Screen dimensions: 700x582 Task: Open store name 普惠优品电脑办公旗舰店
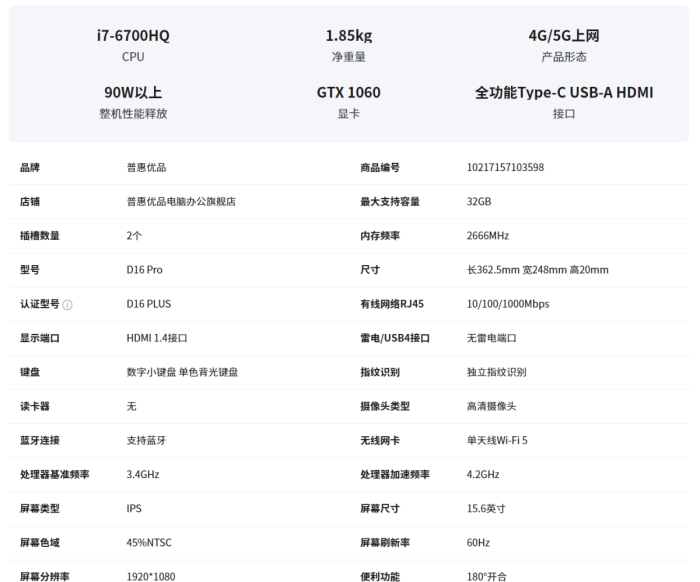[x=181, y=202]
